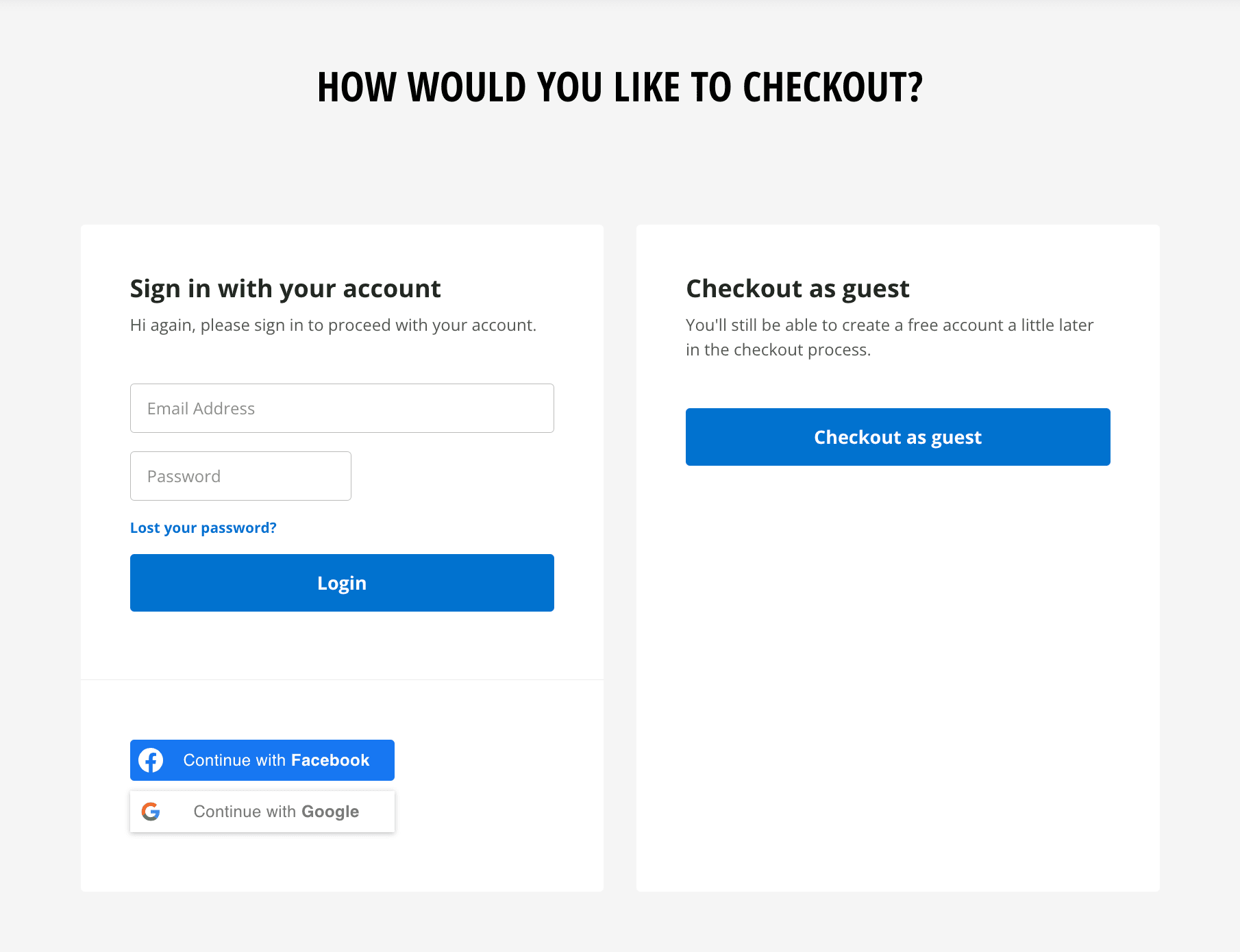Continue with Facebook sign-in button
1240x952 pixels.
click(262, 760)
